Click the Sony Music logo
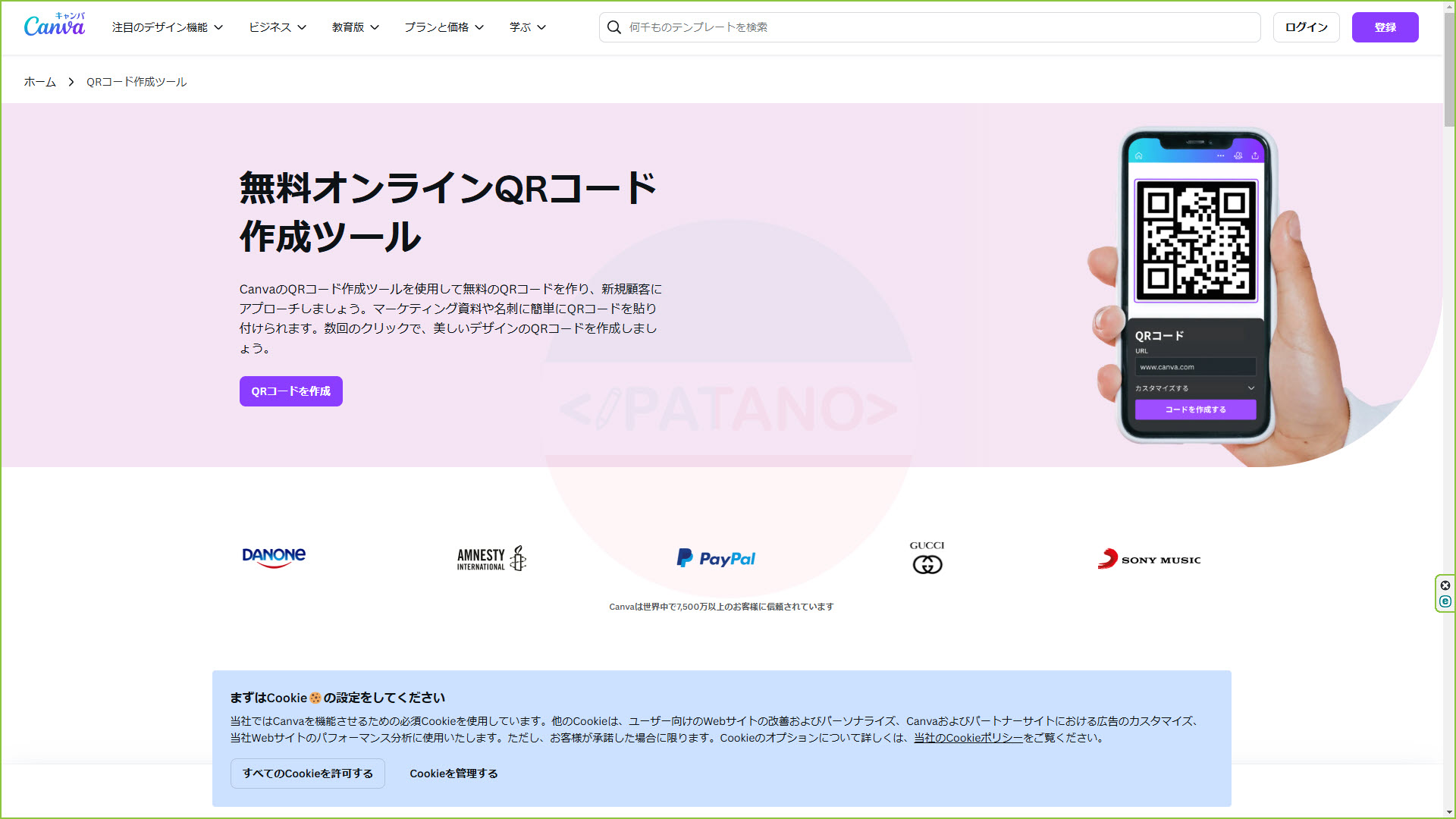Viewport: 1456px width, 819px height. [x=1149, y=559]
